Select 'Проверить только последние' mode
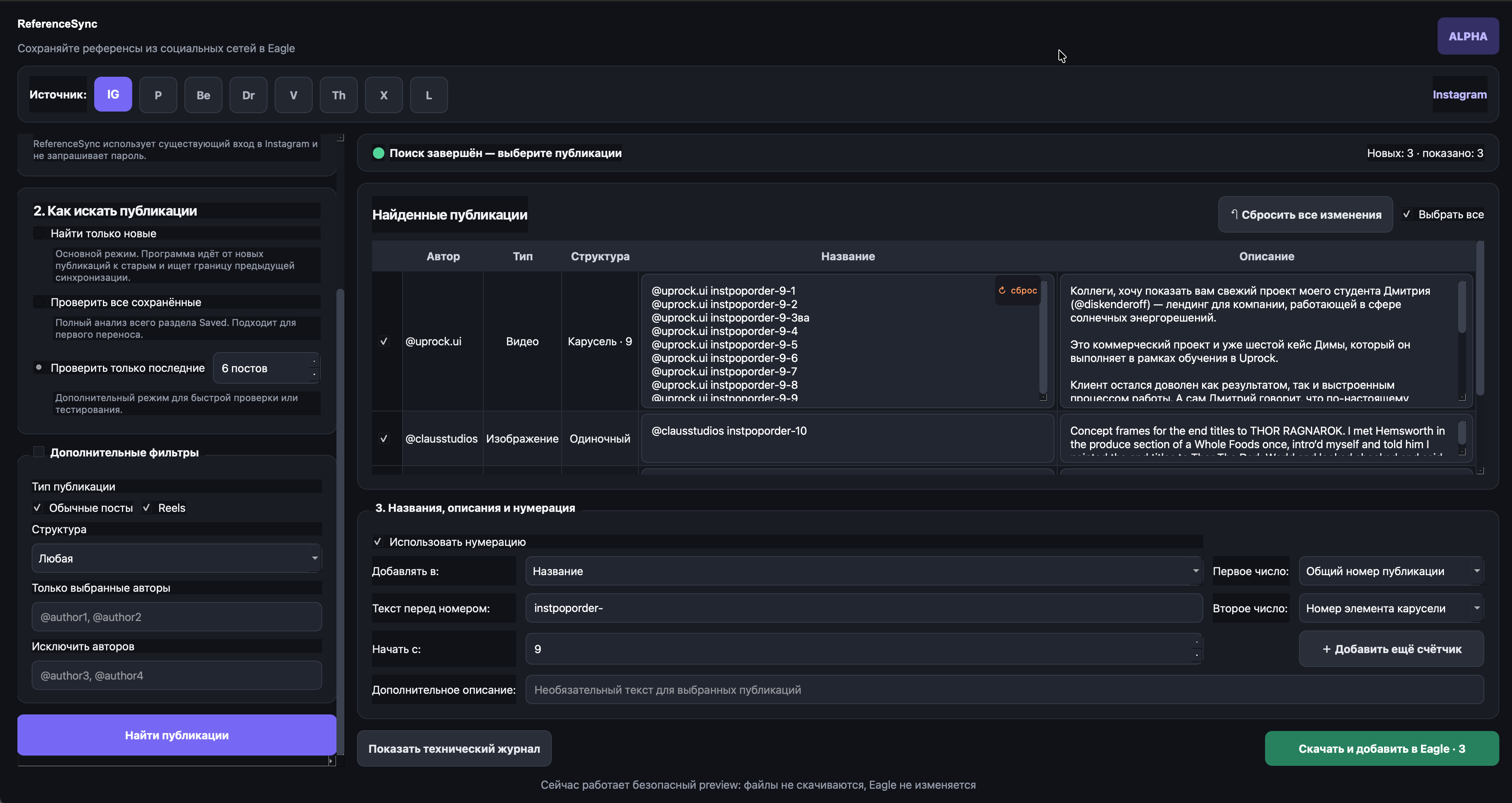This screenshot has height=803, width=1512. 39,368
